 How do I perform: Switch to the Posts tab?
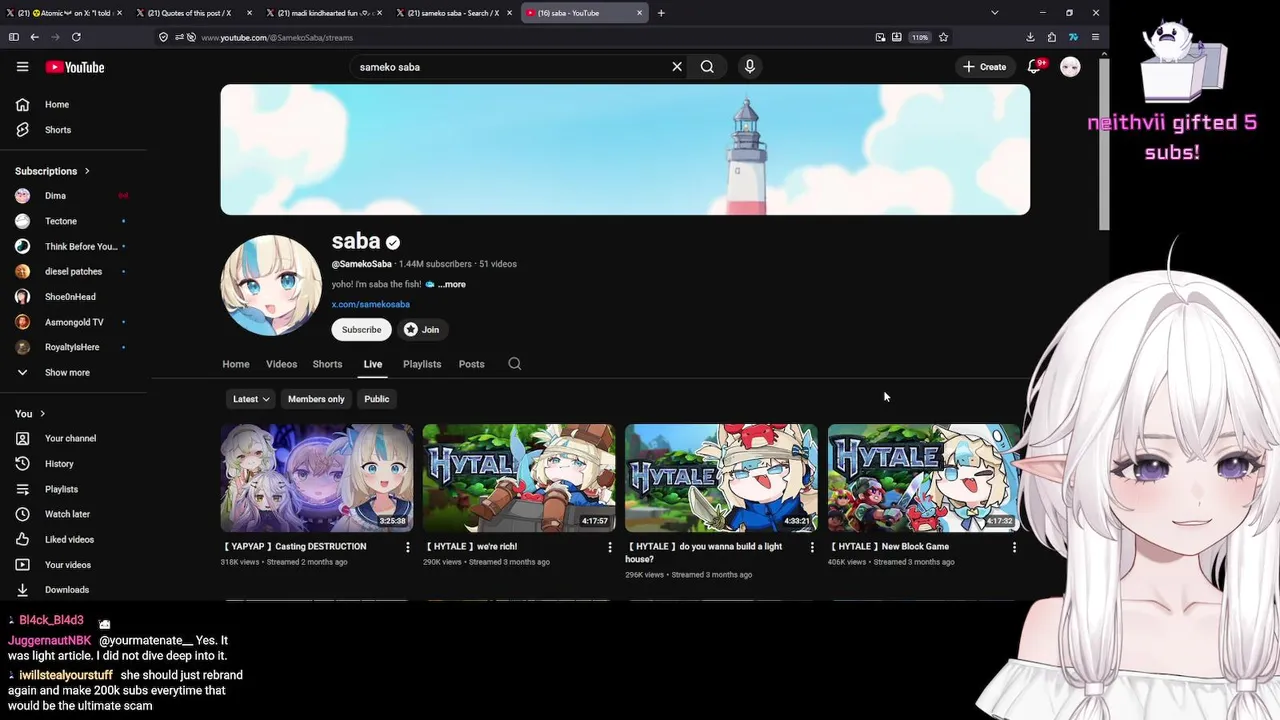[472, 364]
